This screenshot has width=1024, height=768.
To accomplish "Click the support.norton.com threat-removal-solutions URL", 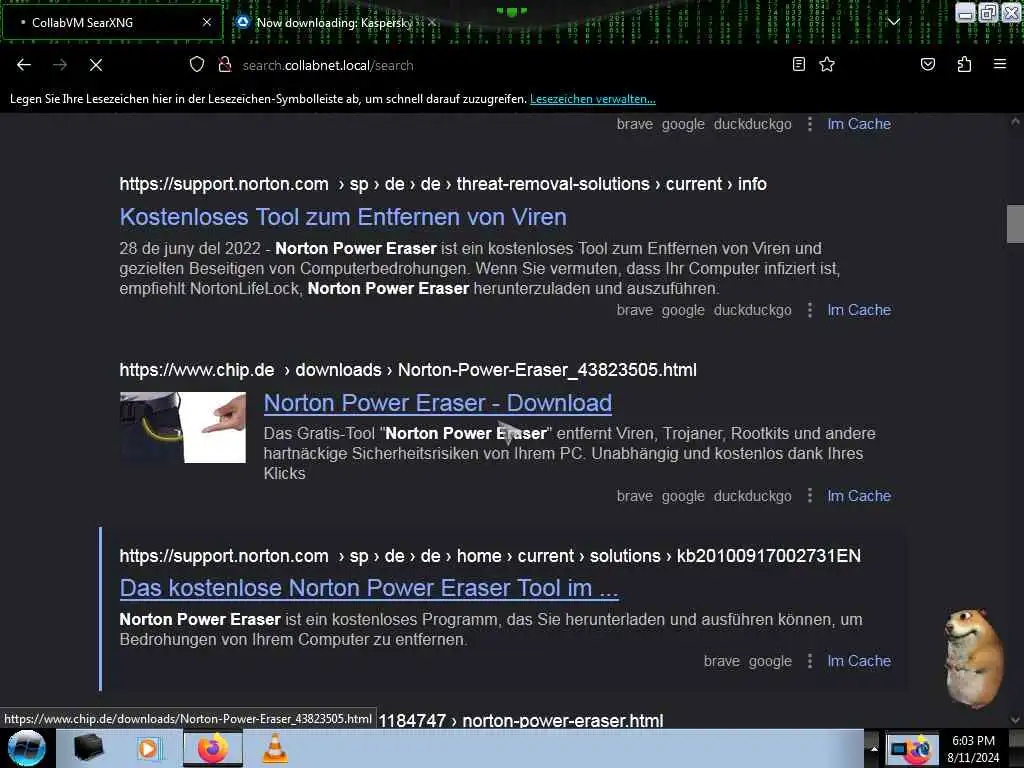I will 443,184.
